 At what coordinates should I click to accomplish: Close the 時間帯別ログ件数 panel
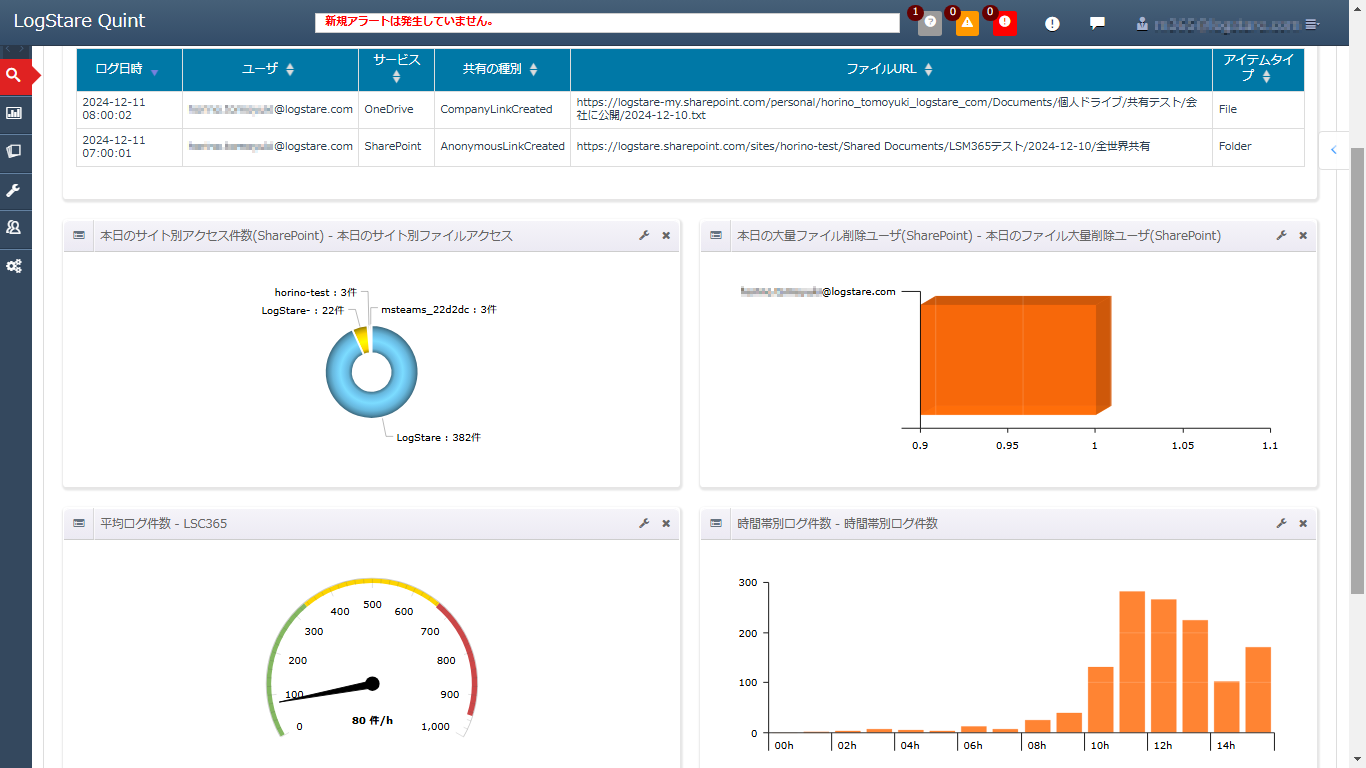[x=1303, y=523]
